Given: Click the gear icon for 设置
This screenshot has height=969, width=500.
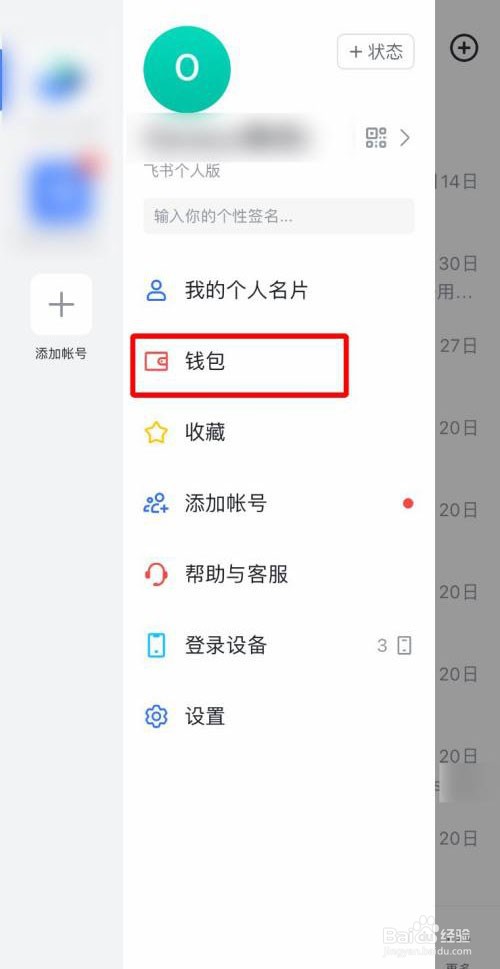Looking at the screenshot, I should point(156,716).
